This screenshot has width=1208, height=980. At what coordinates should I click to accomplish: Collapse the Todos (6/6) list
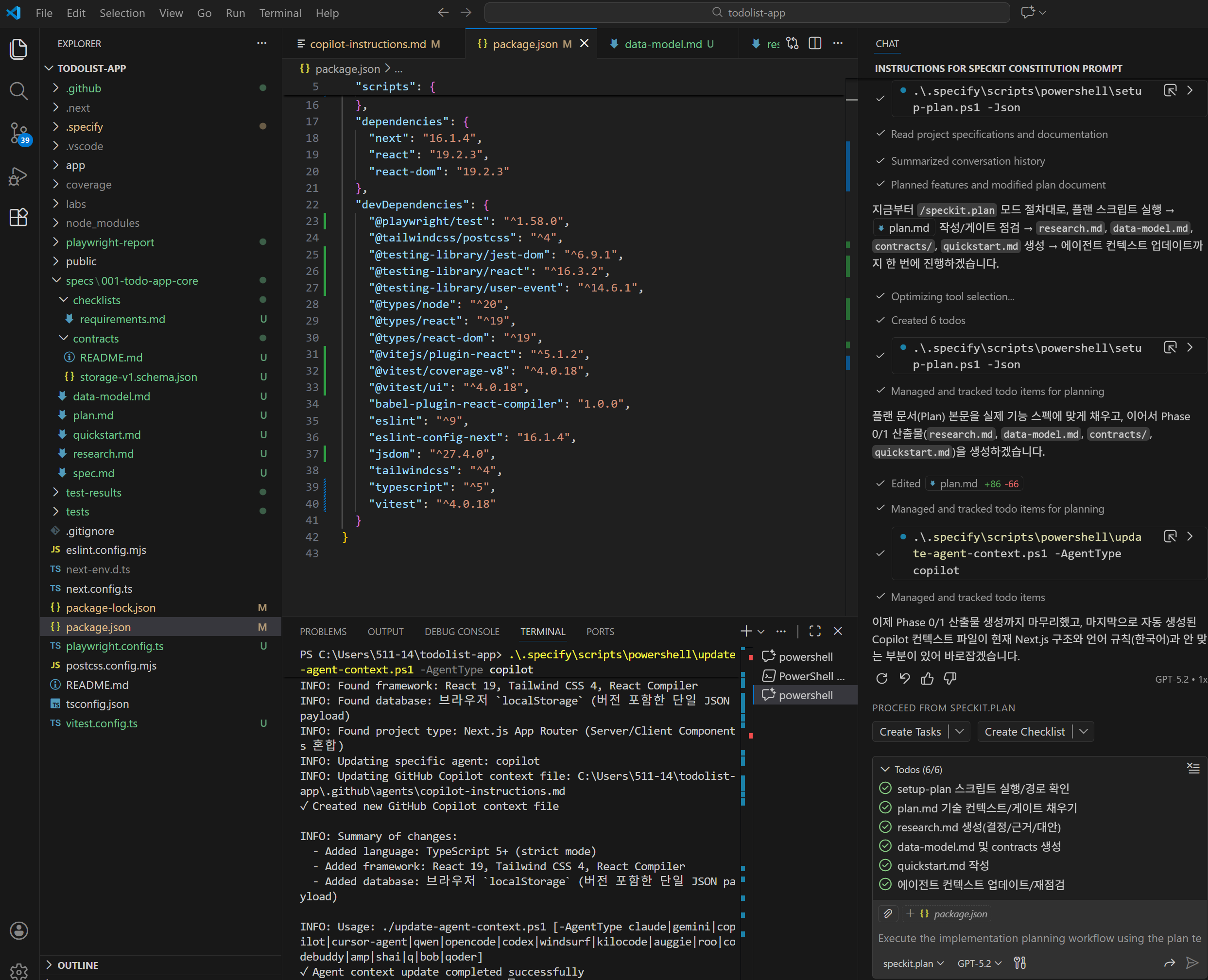click(884, 770)
